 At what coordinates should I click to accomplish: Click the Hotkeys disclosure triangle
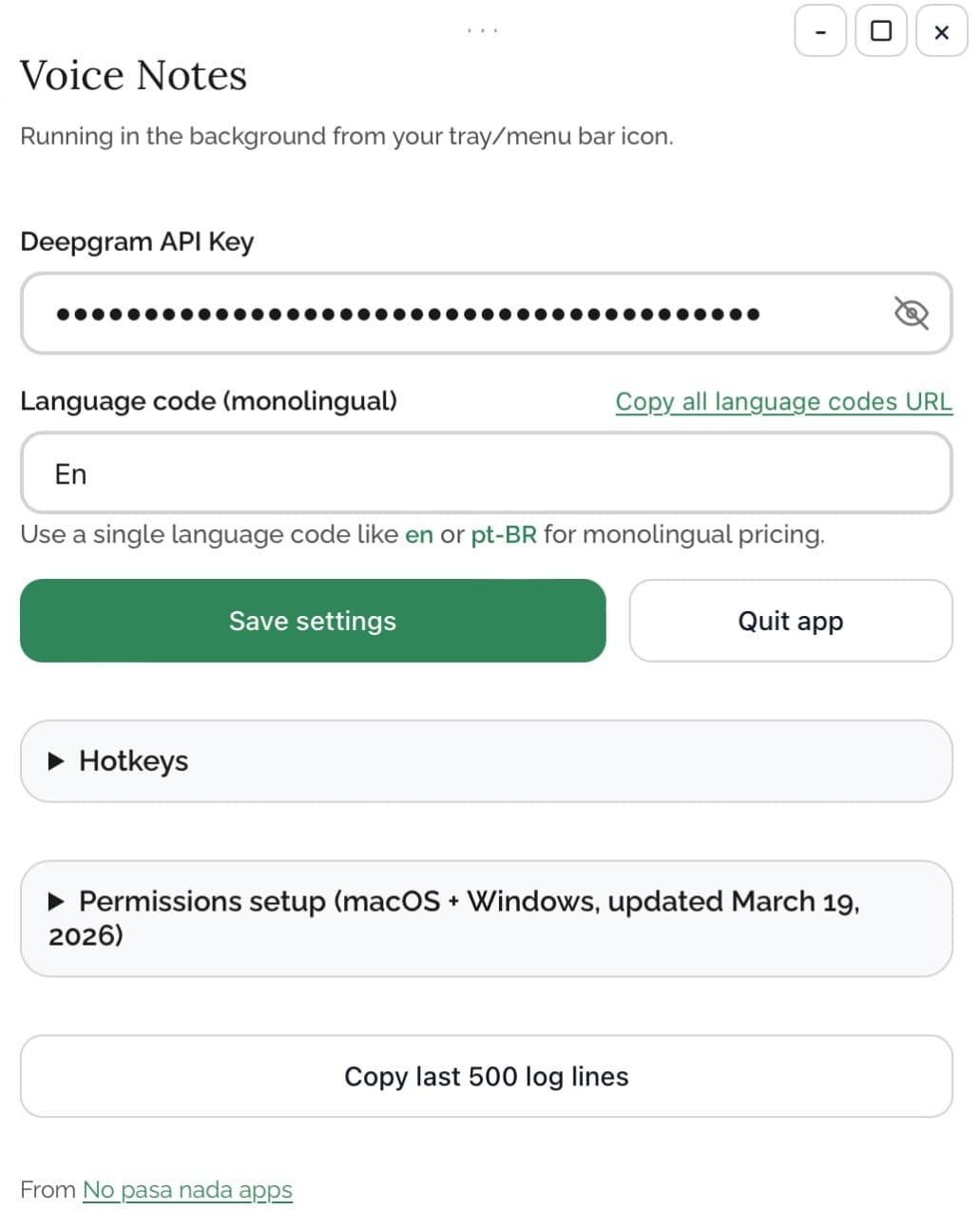tap(57, 760)
